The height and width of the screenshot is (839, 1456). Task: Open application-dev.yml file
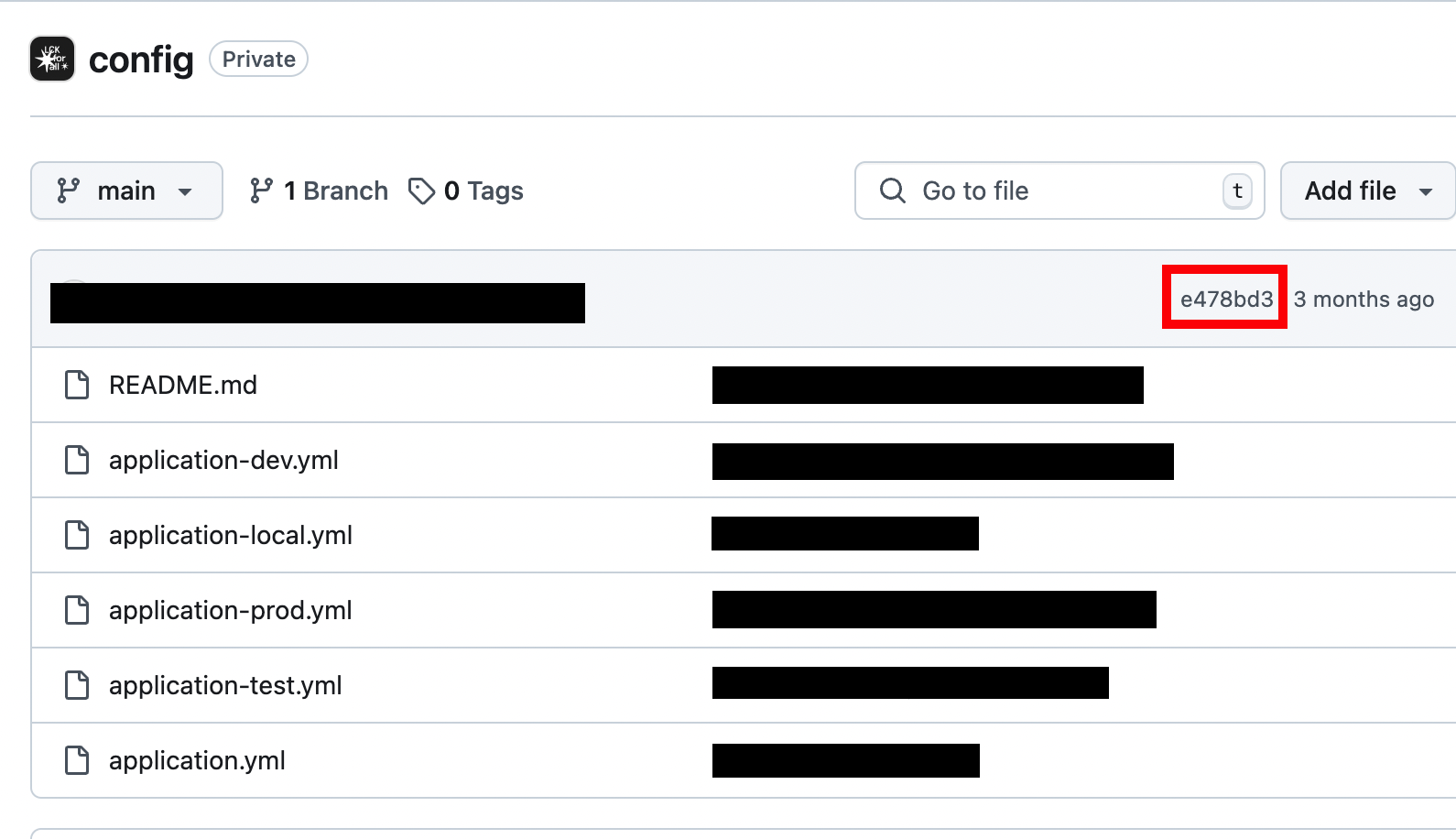click(x=223, y=460)
